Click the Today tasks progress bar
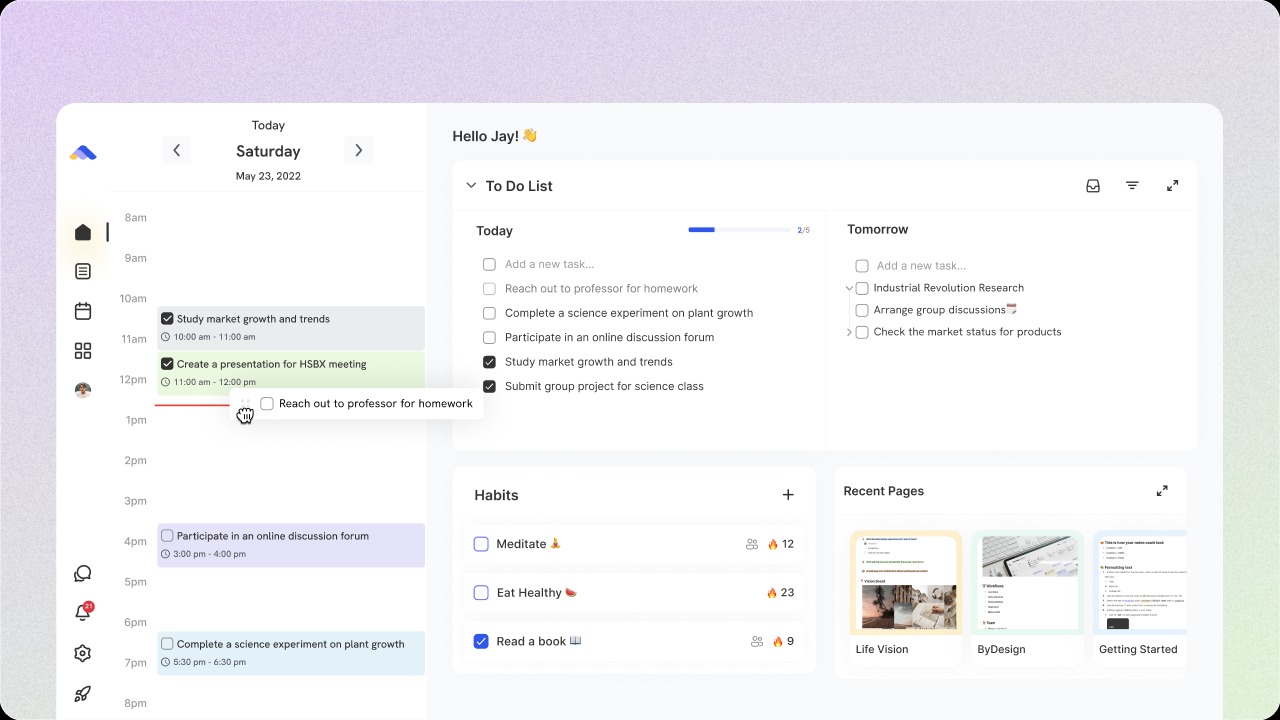 pos(738,229)
